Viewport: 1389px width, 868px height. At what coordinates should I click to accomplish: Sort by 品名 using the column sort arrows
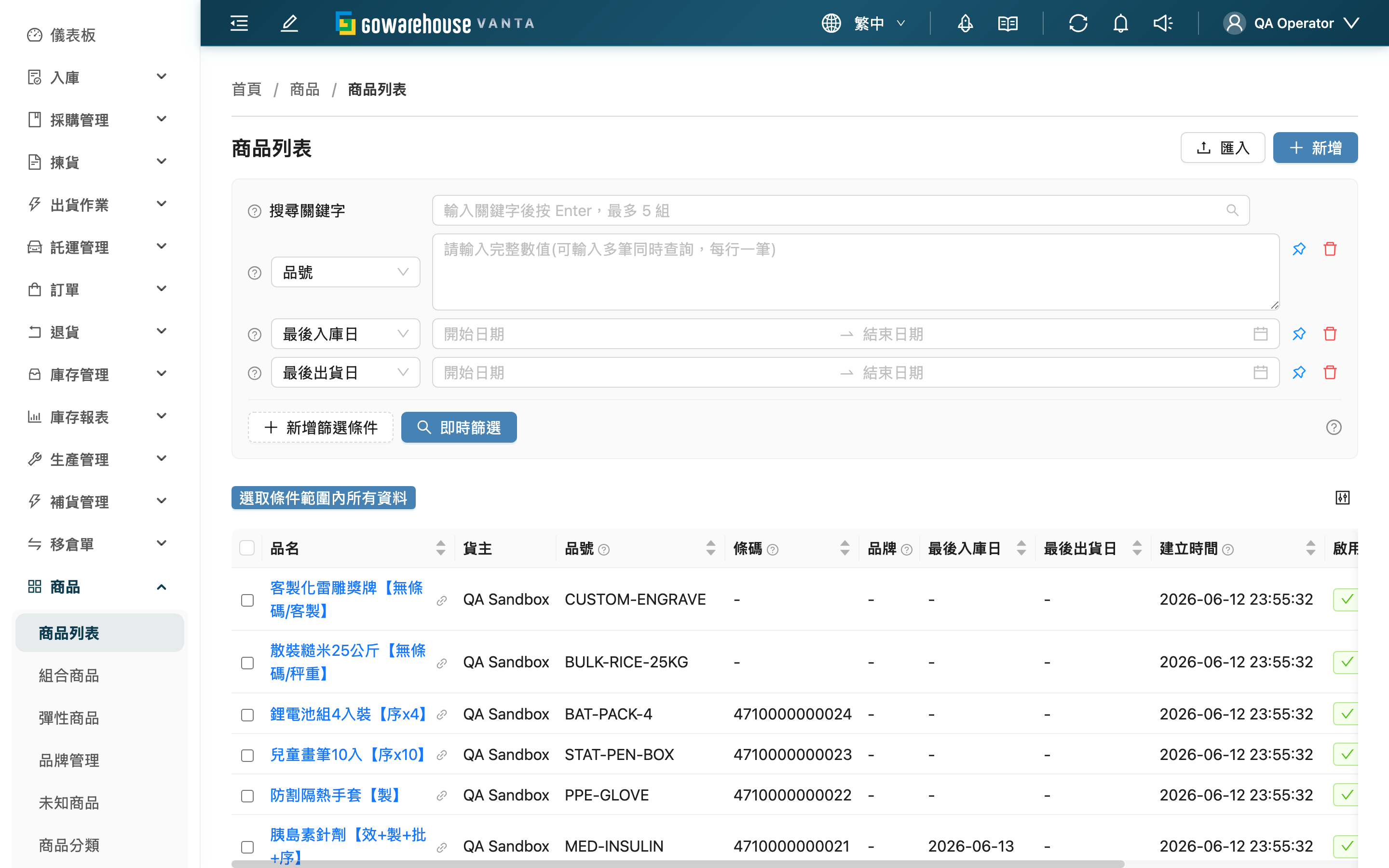[x=440, y=548]
